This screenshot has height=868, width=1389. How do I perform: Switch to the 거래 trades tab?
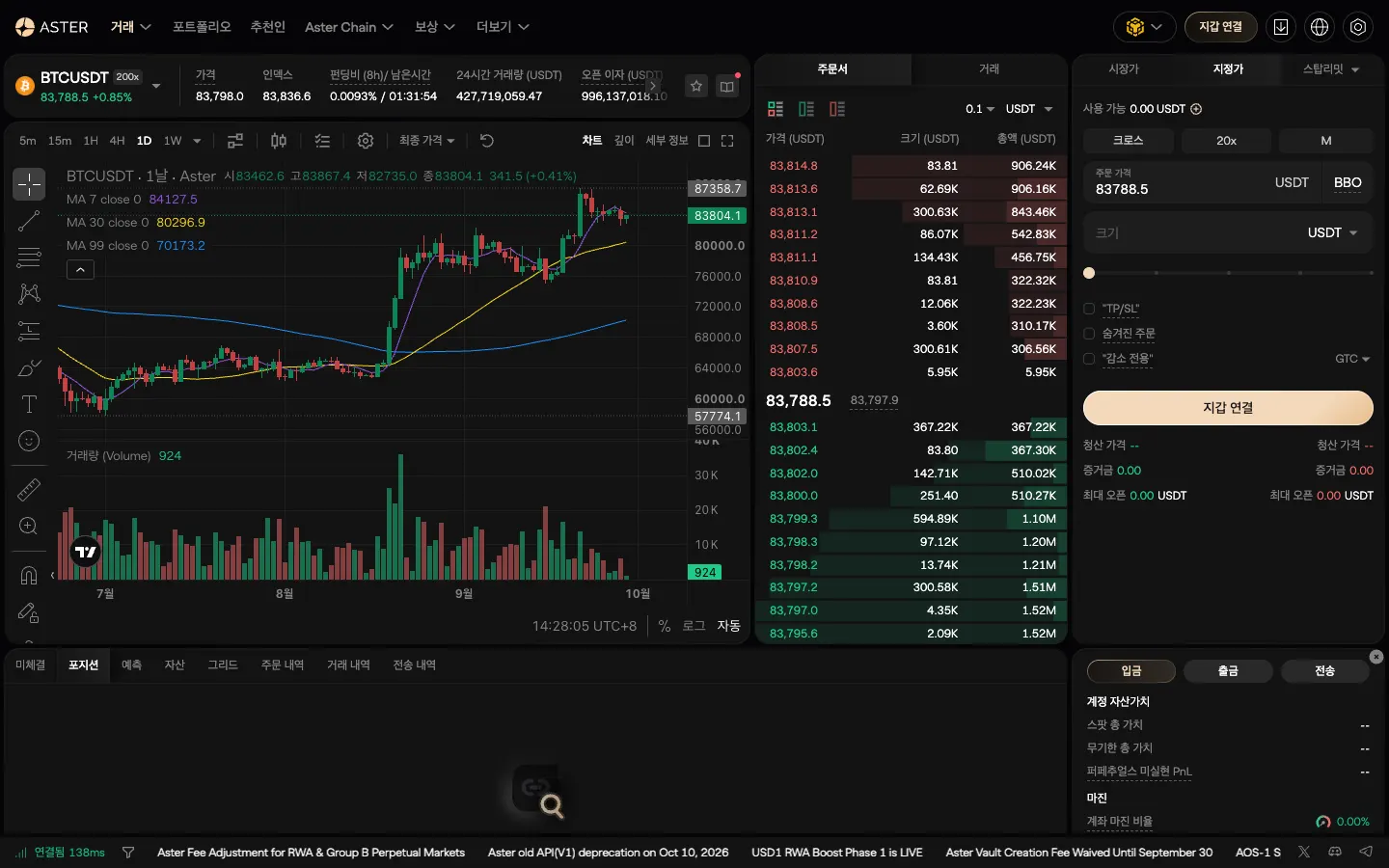[989, 69]
